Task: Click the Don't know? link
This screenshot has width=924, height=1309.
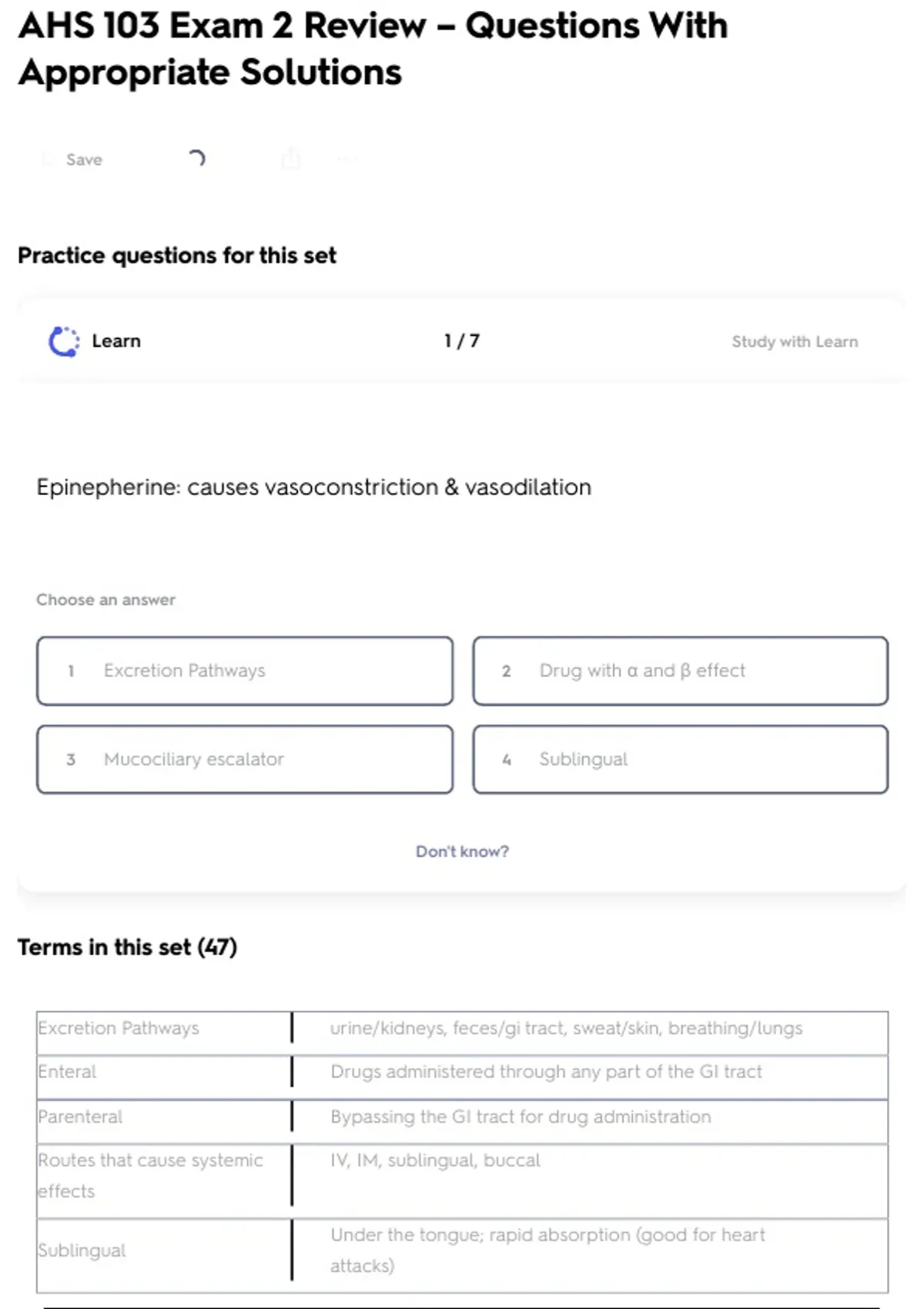Action: 462,852
